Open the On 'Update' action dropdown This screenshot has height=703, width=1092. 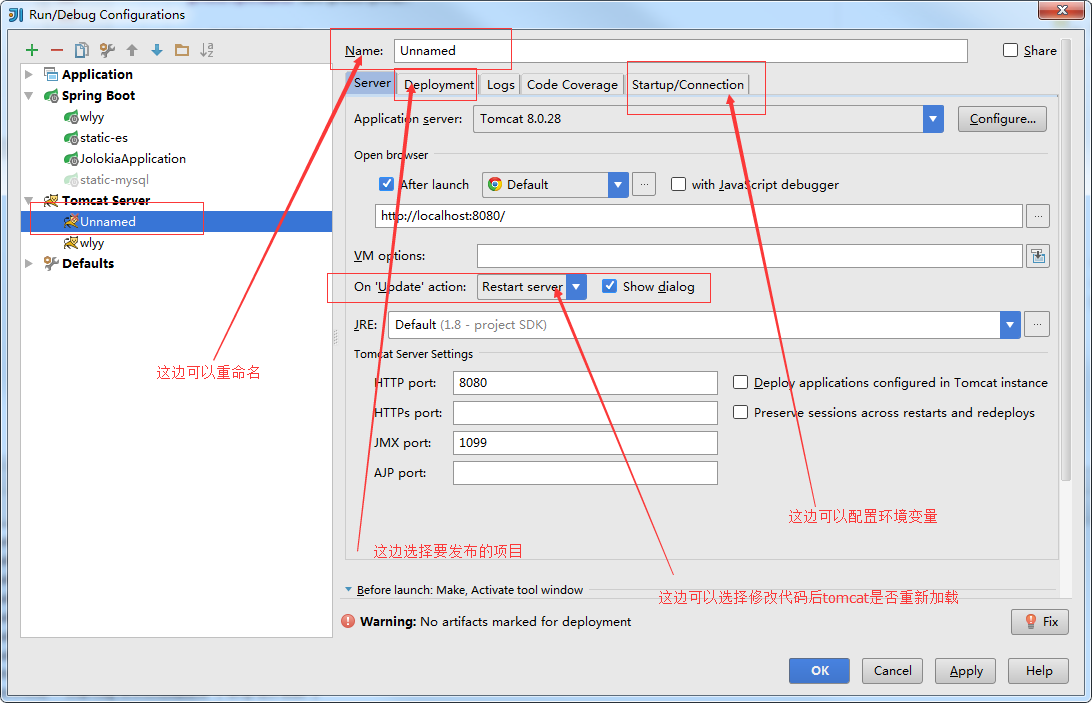coord(576,287)
